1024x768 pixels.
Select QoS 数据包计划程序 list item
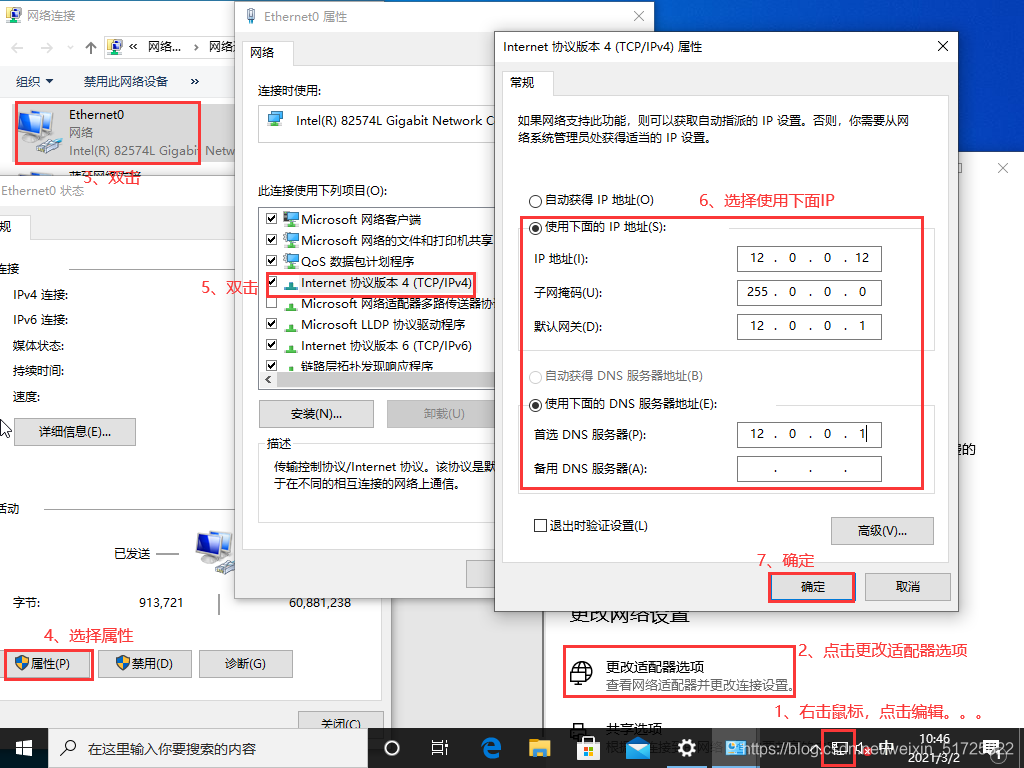tap(357, 261)
